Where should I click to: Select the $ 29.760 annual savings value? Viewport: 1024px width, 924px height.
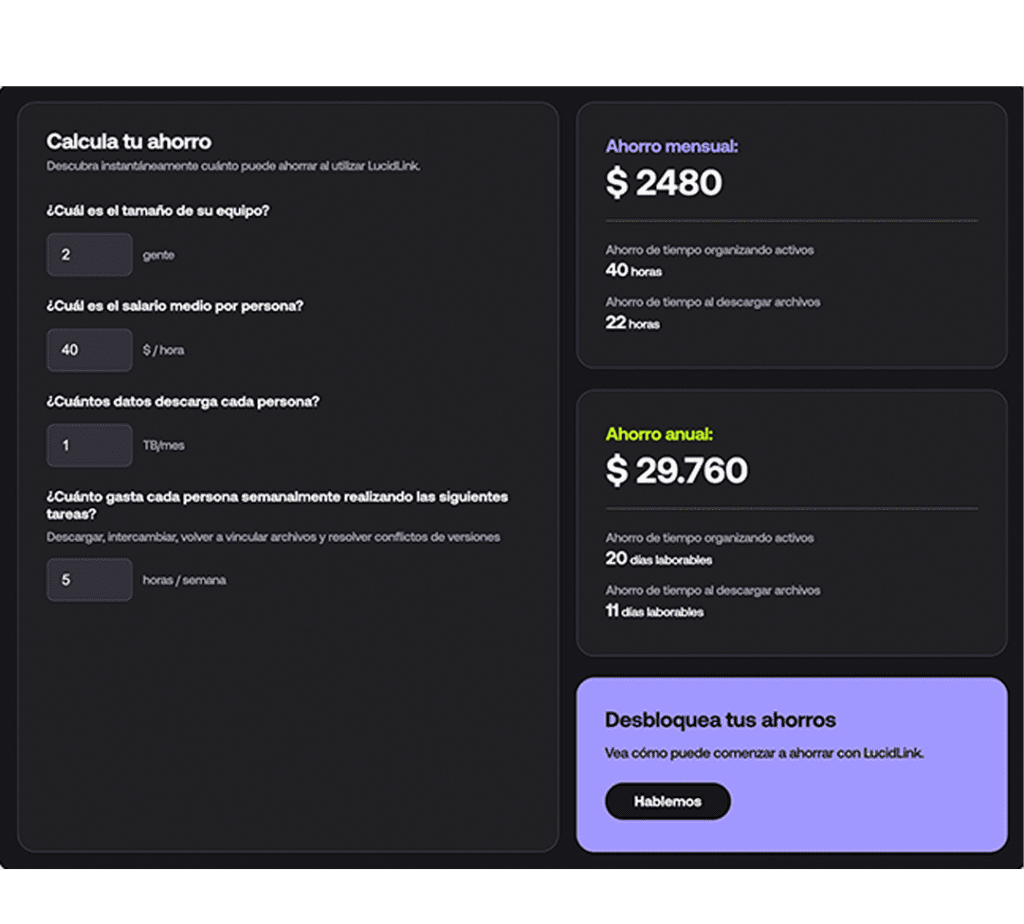pyautogui.click(x=676, y=471)
